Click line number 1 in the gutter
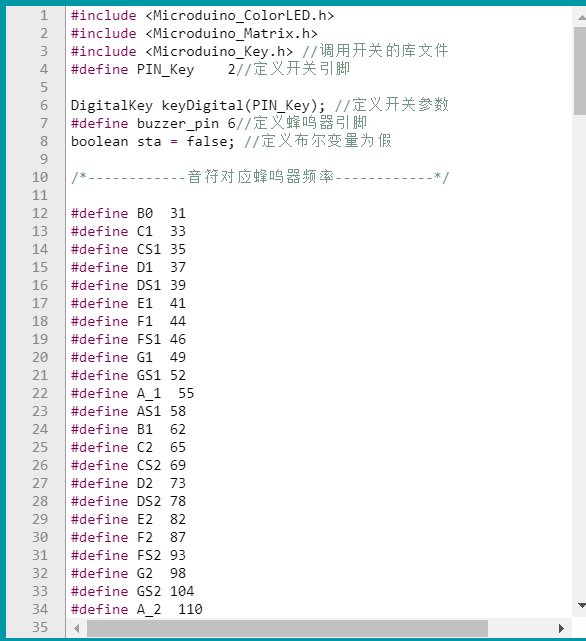Image resolution: width=586 pixels, height=641 pixels. 44,16
